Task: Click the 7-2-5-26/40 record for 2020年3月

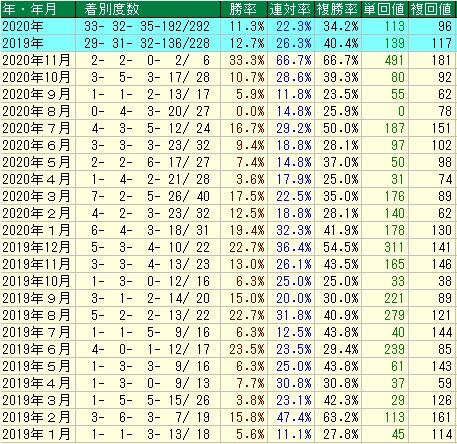Action: 150,196
